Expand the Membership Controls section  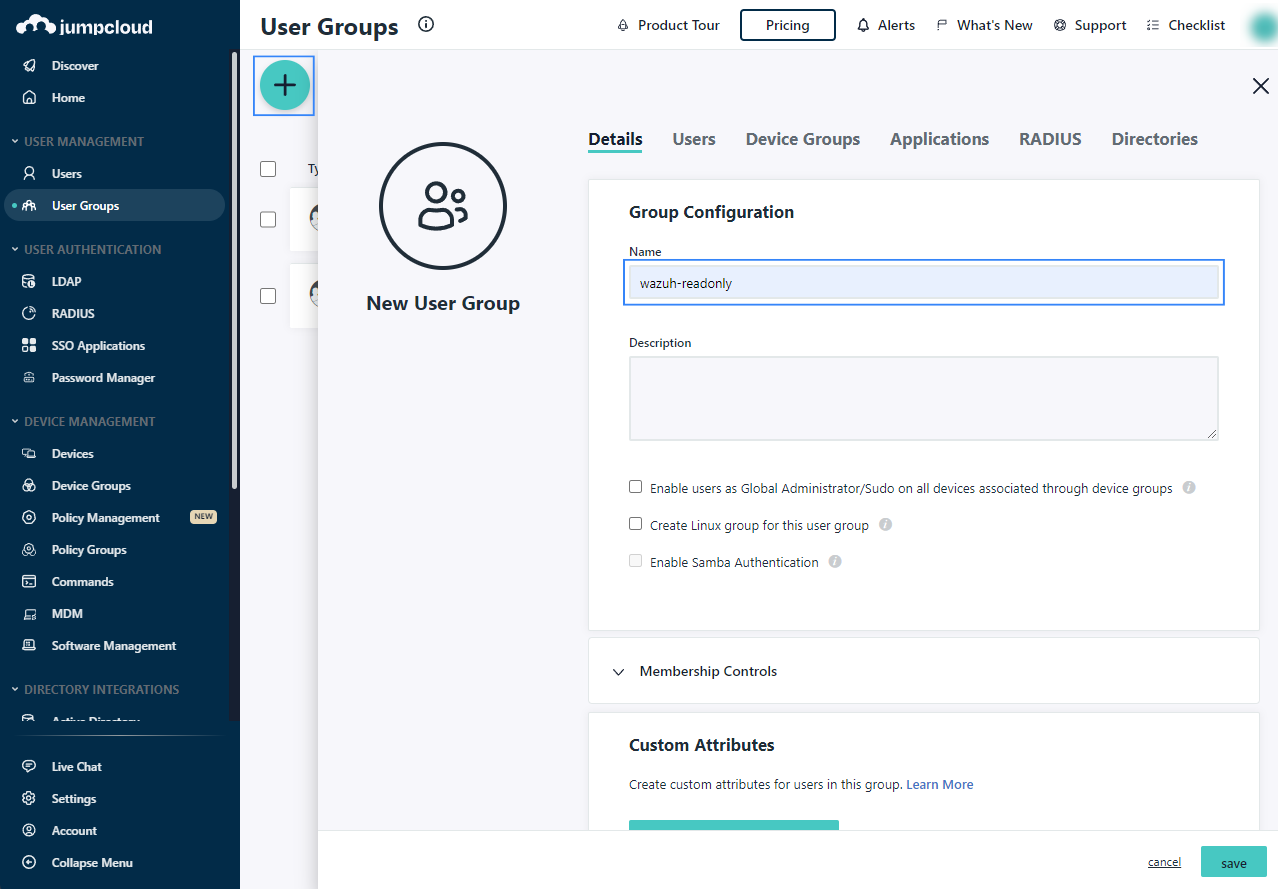(x=618, y=672)
